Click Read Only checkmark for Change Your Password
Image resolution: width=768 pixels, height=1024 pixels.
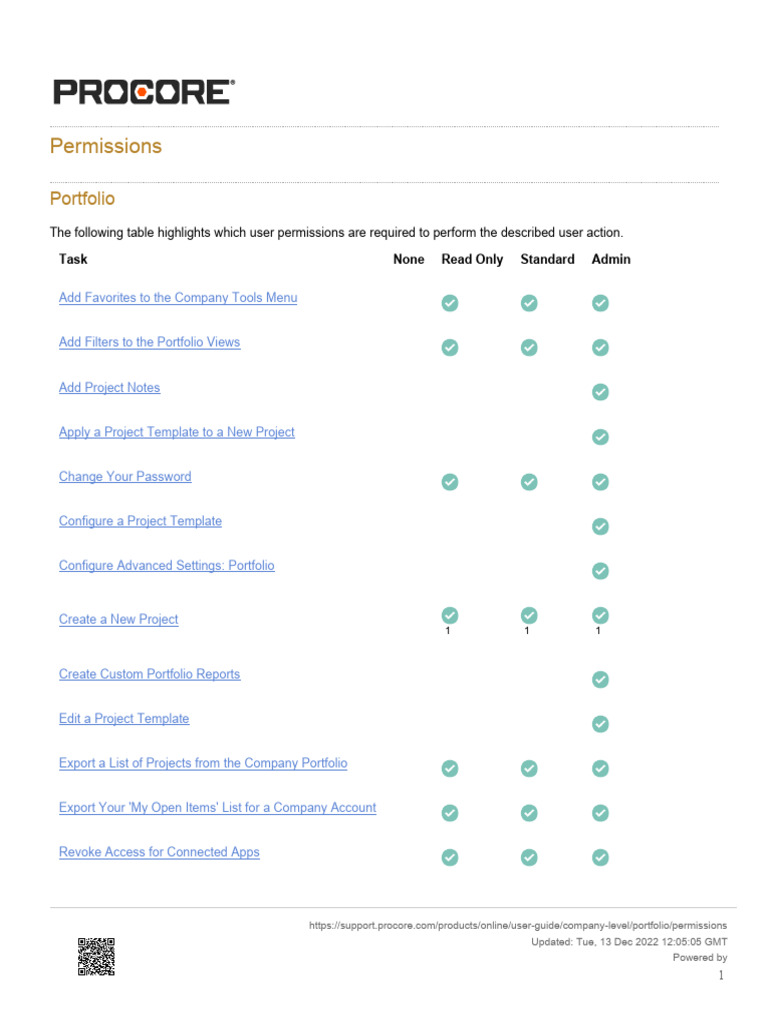pyautogui.click(x=450, y=482)
